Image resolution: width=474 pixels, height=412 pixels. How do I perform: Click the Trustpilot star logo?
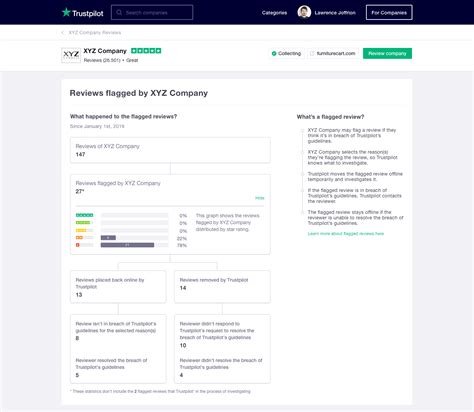(66, 13)
